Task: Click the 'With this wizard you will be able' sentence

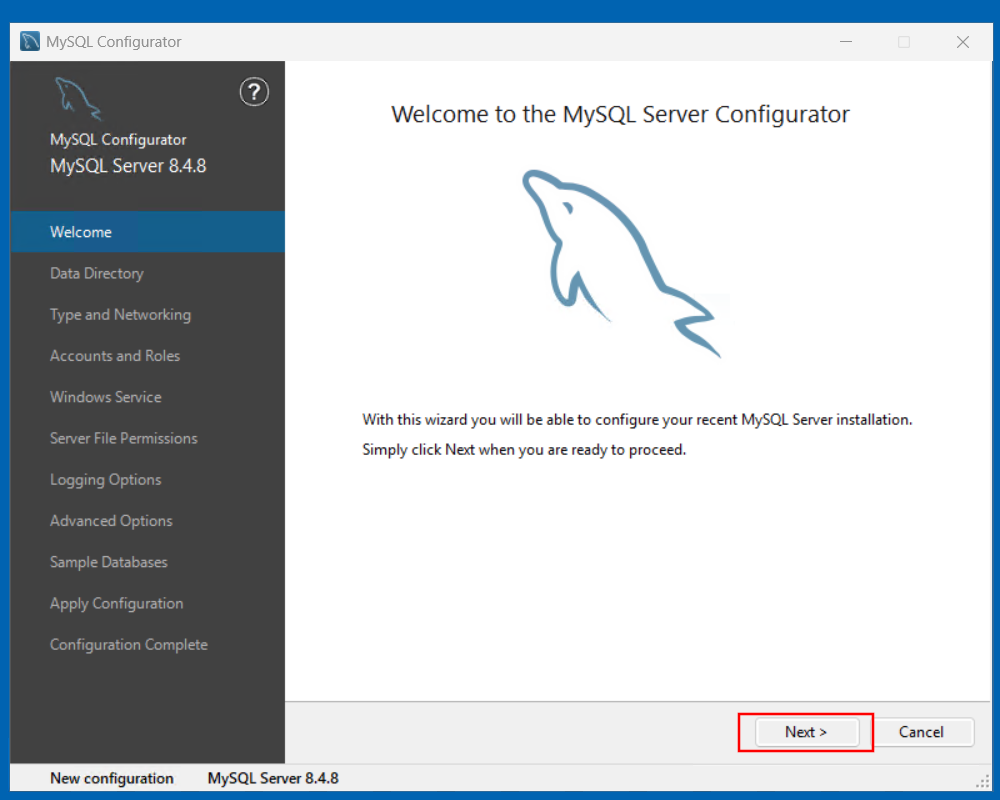Action: (x=637, y=420)
